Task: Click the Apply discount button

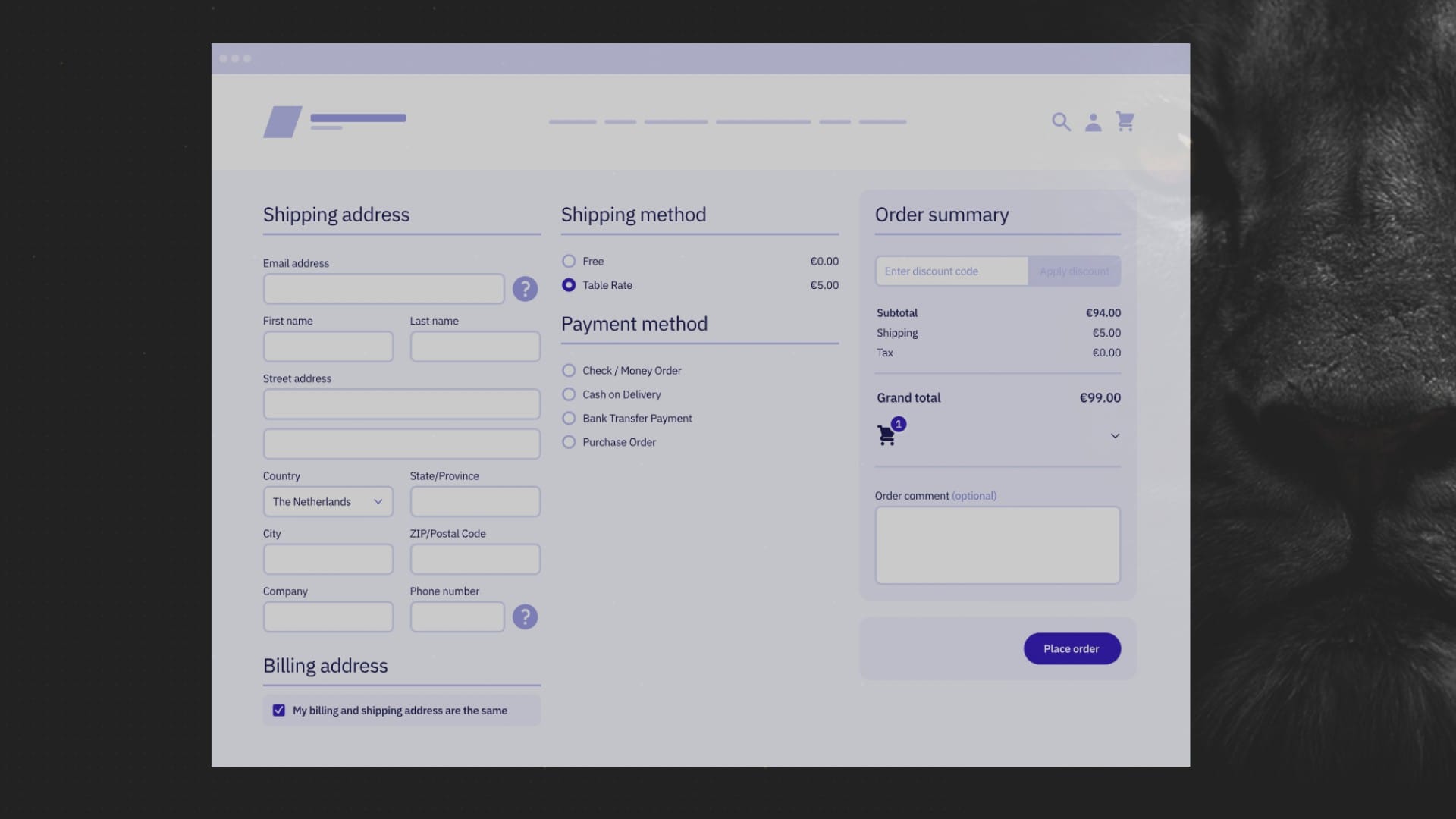Action: click(x=1074, y=271)
